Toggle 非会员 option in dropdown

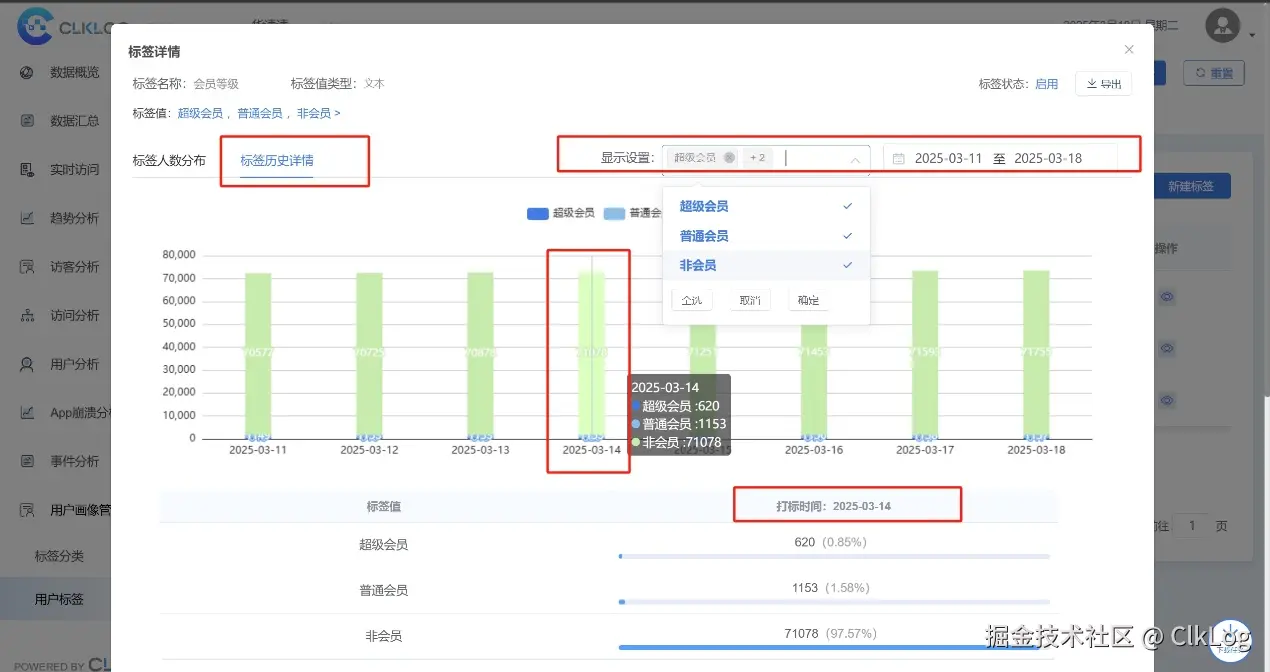click(x=766, y=265)
